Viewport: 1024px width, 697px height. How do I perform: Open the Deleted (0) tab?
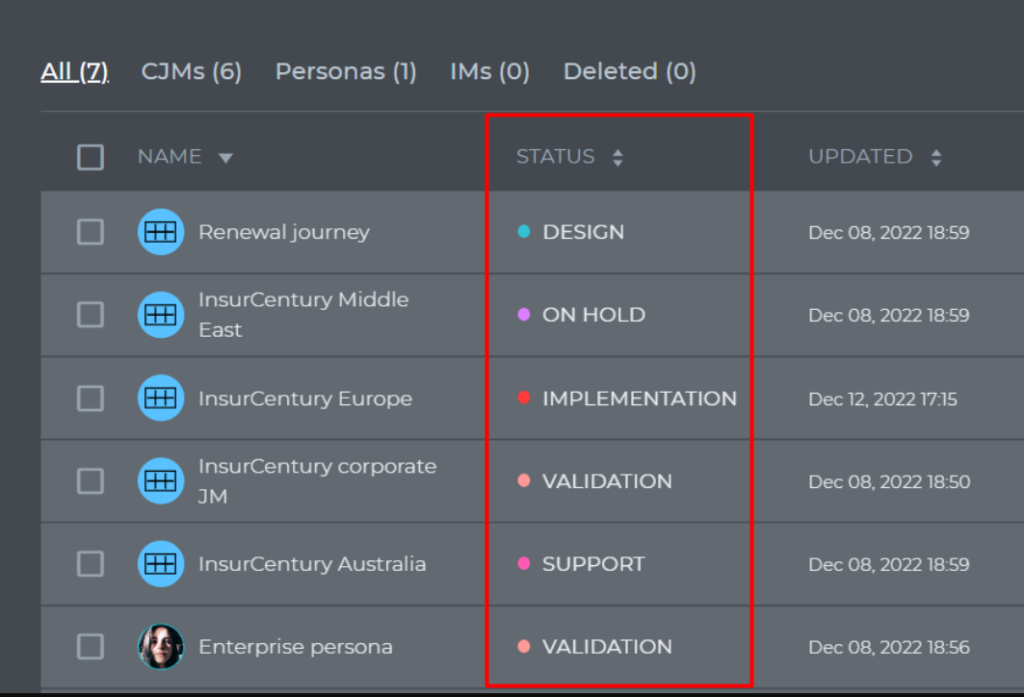click(630, 71)
